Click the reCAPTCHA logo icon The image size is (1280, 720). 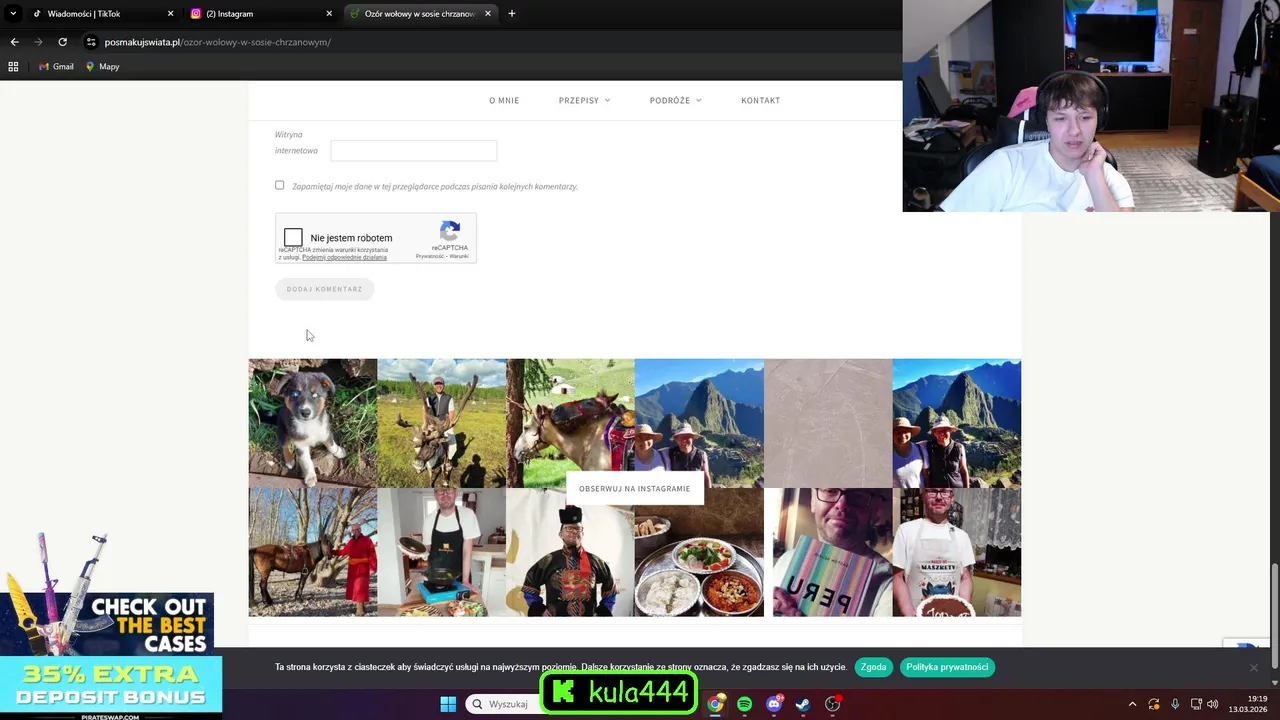(450, 230)
